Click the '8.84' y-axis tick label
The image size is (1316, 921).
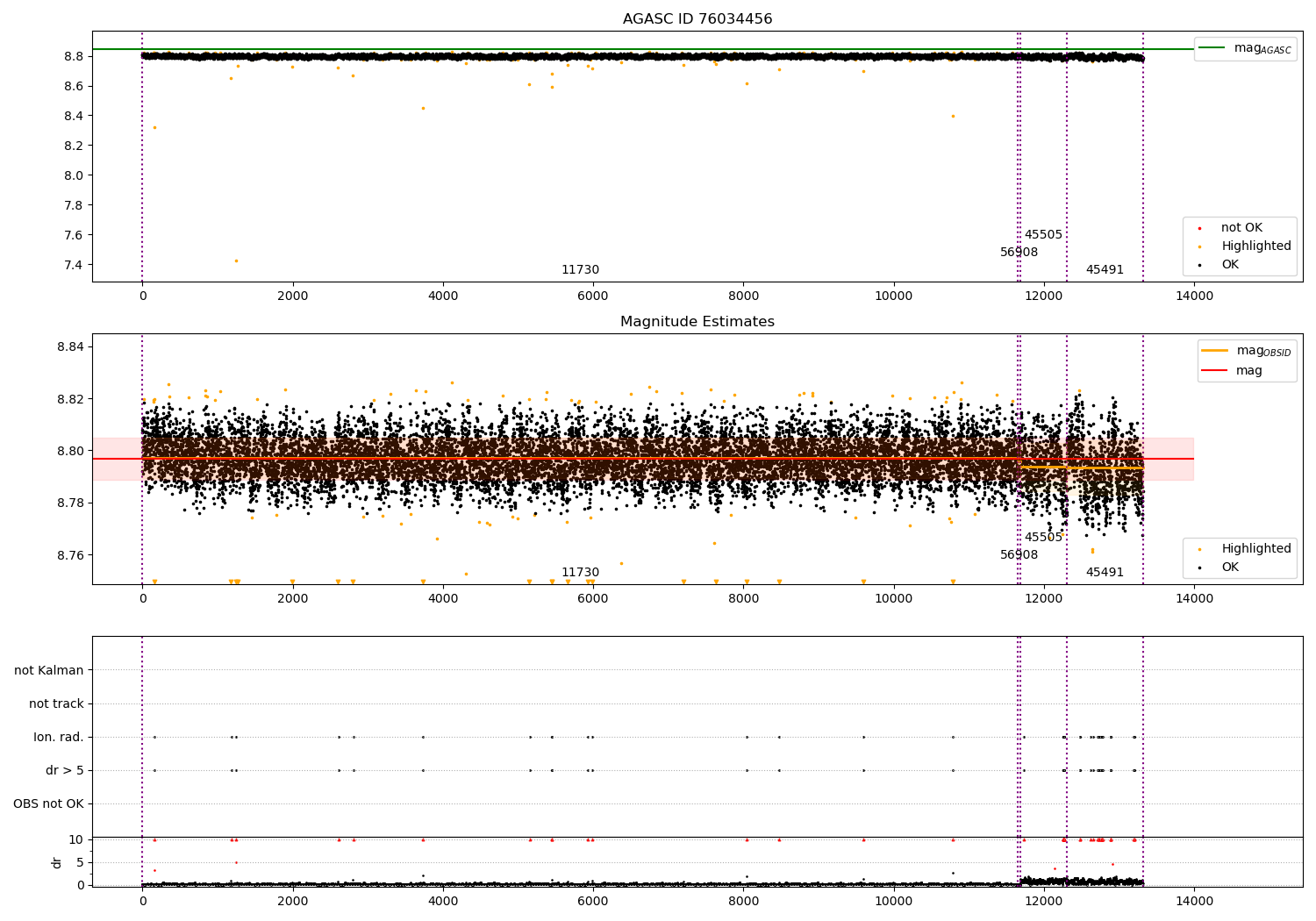70,347
